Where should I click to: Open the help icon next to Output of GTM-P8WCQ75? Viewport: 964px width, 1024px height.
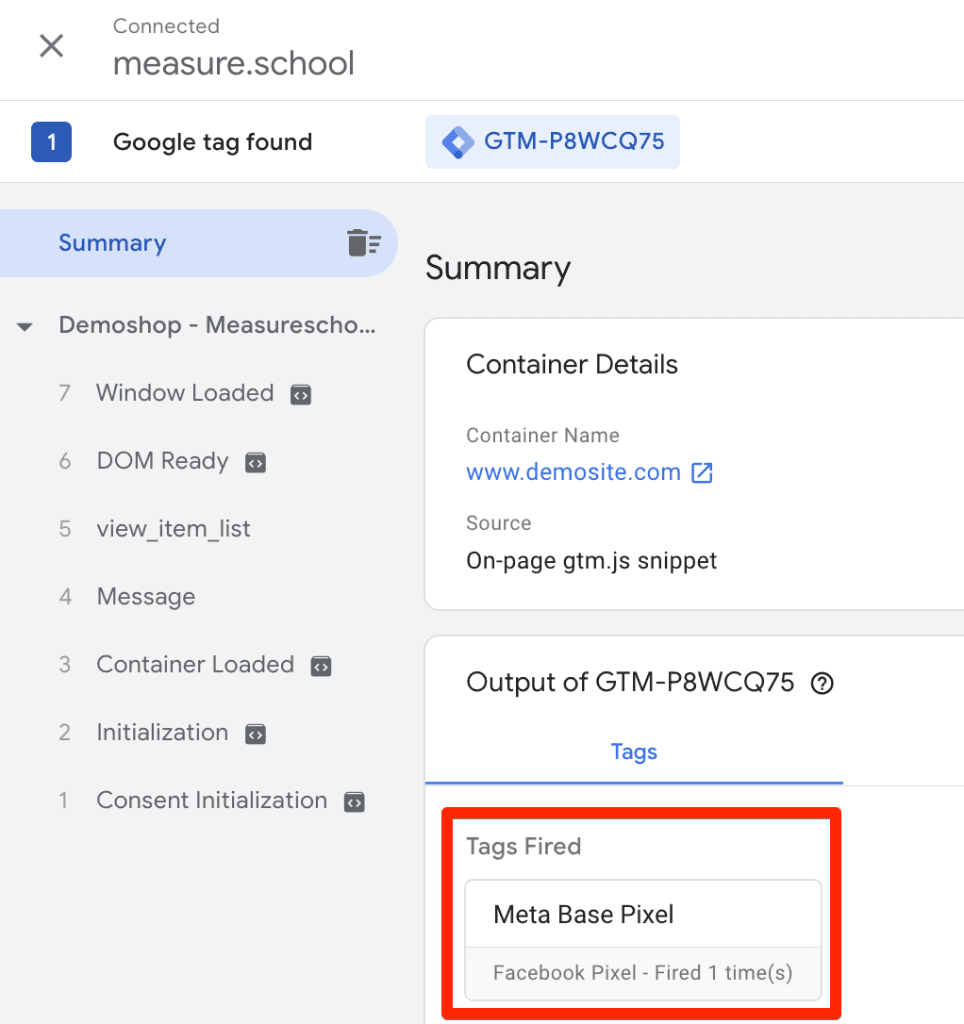[x=821, y=683]
